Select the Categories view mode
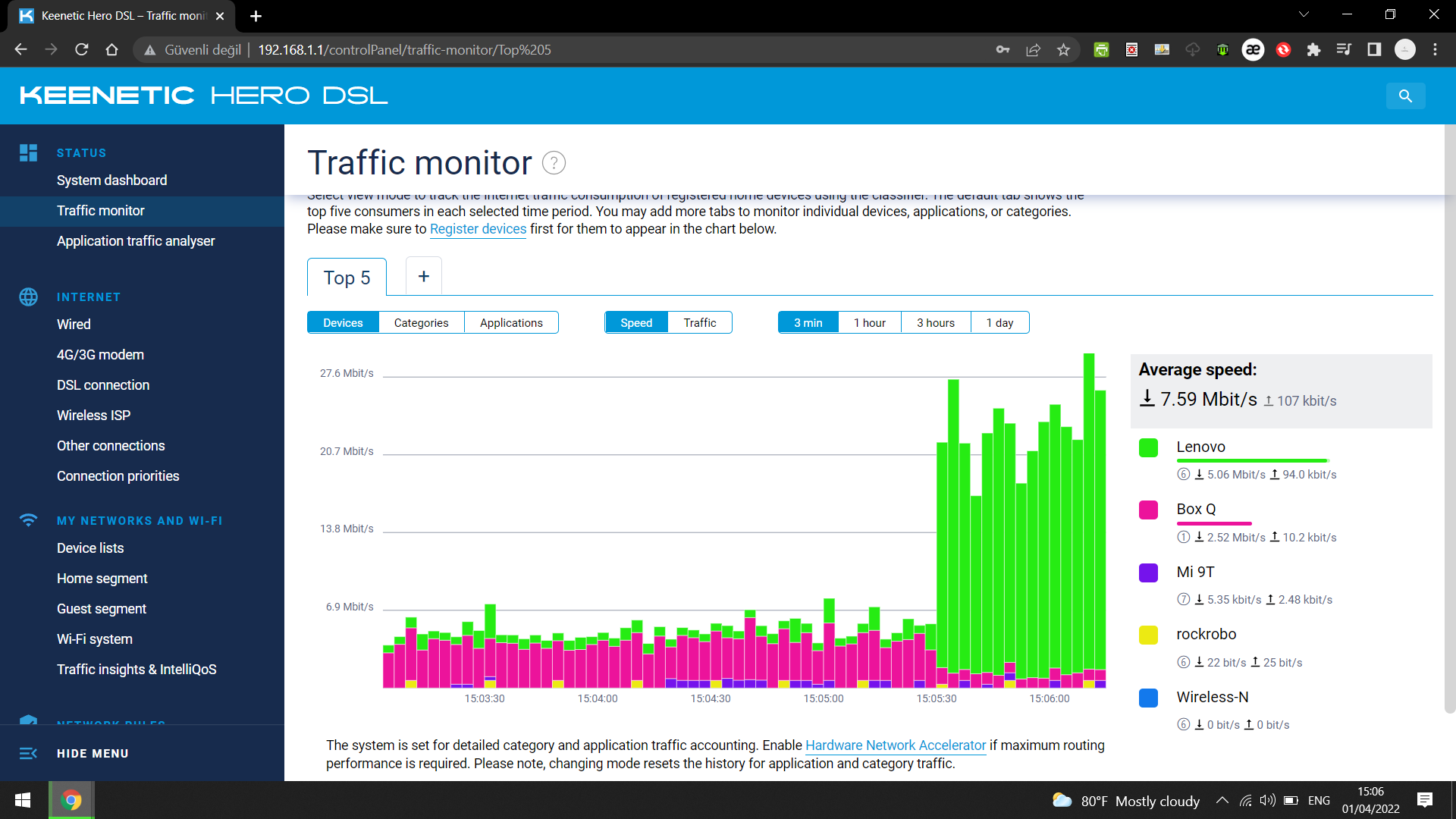 (421, 322)
